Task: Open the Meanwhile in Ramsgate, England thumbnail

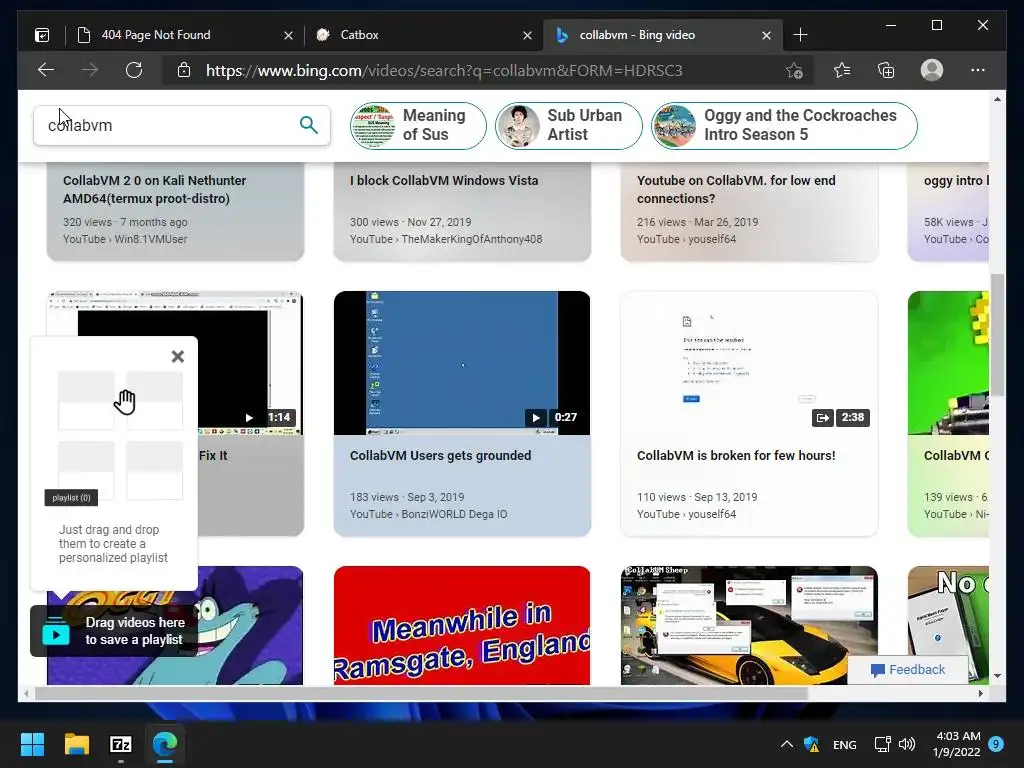Action: coord(462,625)
